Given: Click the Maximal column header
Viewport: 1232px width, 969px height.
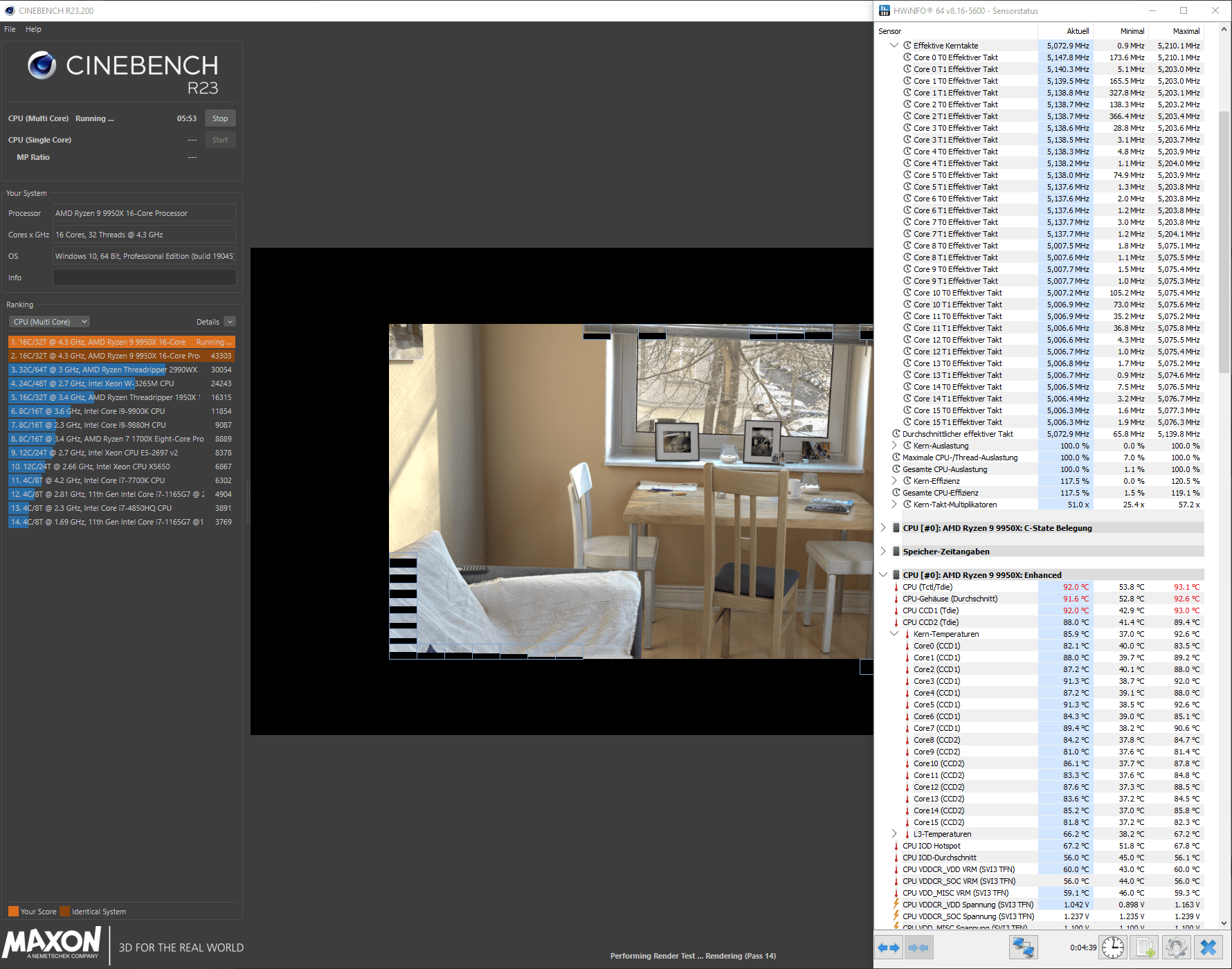Looking at the screenshot, I should 1177,31.
